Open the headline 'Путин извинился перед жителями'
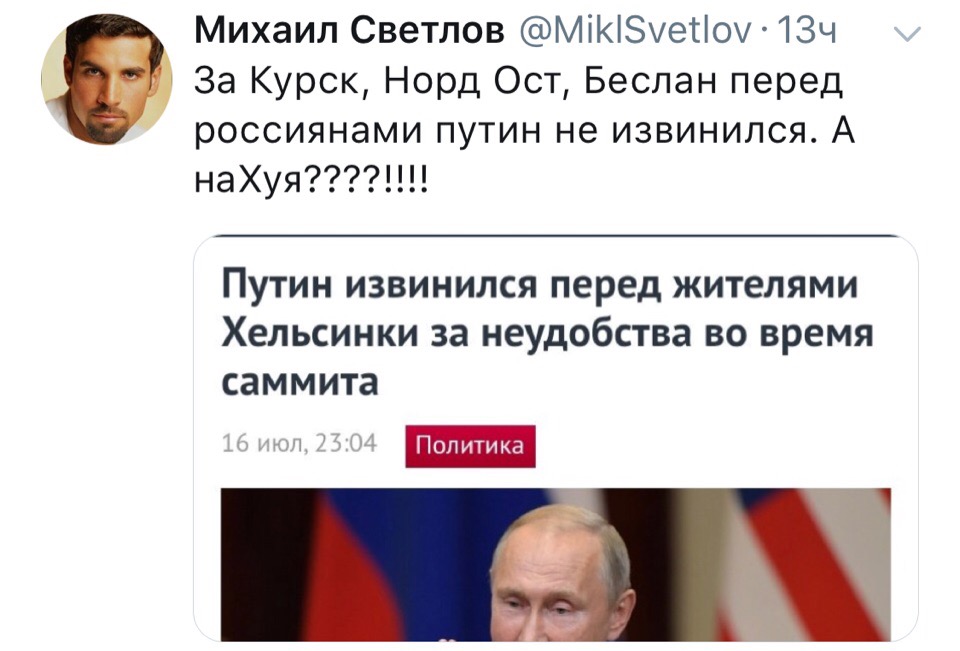960x651 pixels. (x=539, y=287)
